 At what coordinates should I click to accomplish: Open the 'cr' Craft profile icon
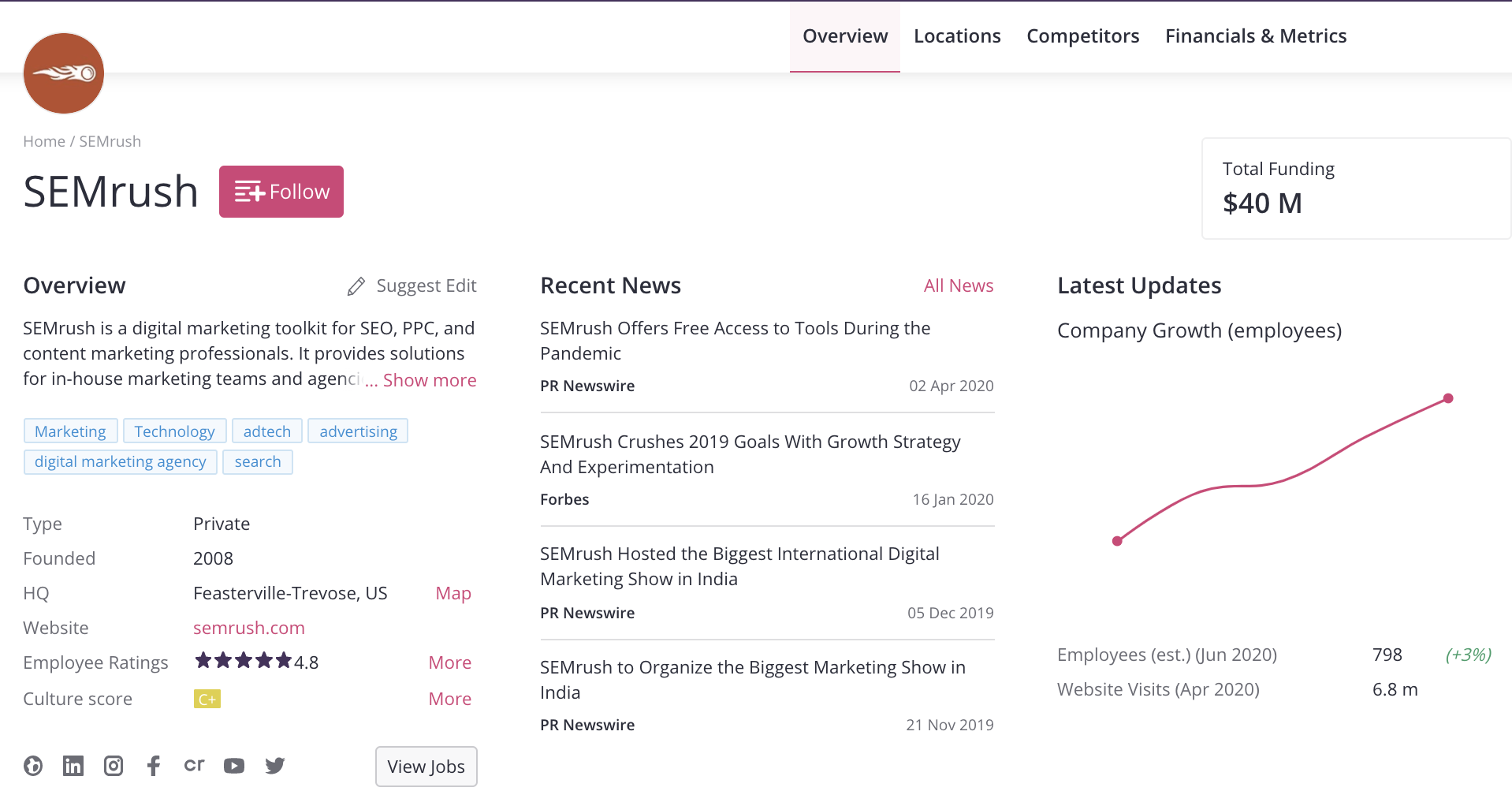click(x=194, y=765)
